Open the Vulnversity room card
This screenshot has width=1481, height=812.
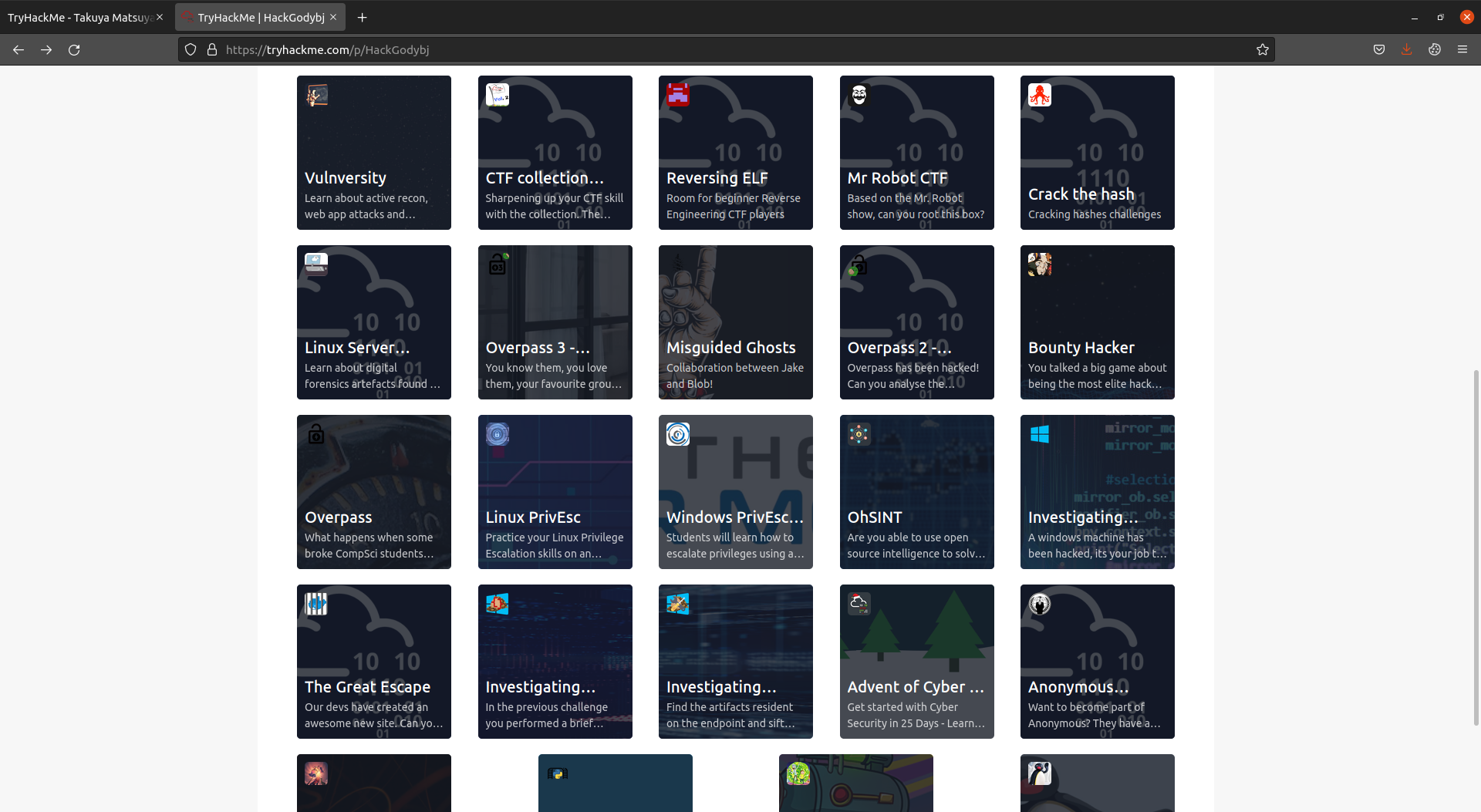pos(374,153)
